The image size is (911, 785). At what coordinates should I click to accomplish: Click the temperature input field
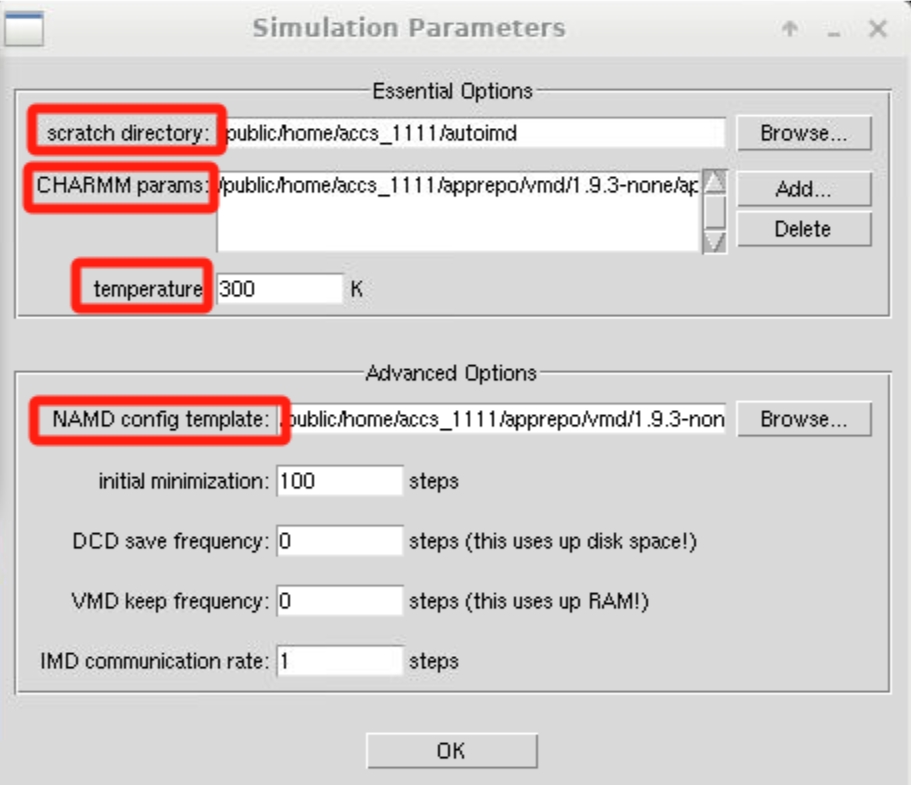279,290
